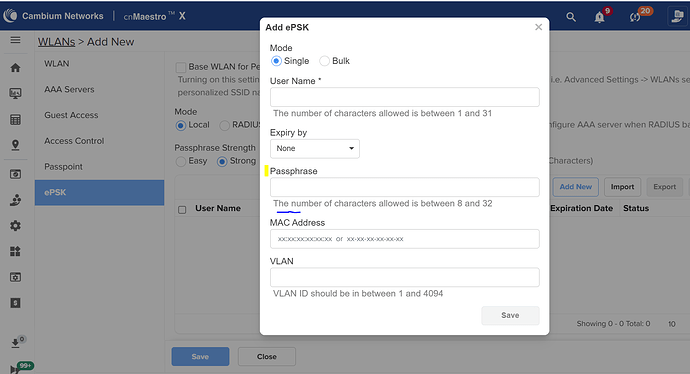
Task: Focus the VLAN input field
Action: click(404, 278)
